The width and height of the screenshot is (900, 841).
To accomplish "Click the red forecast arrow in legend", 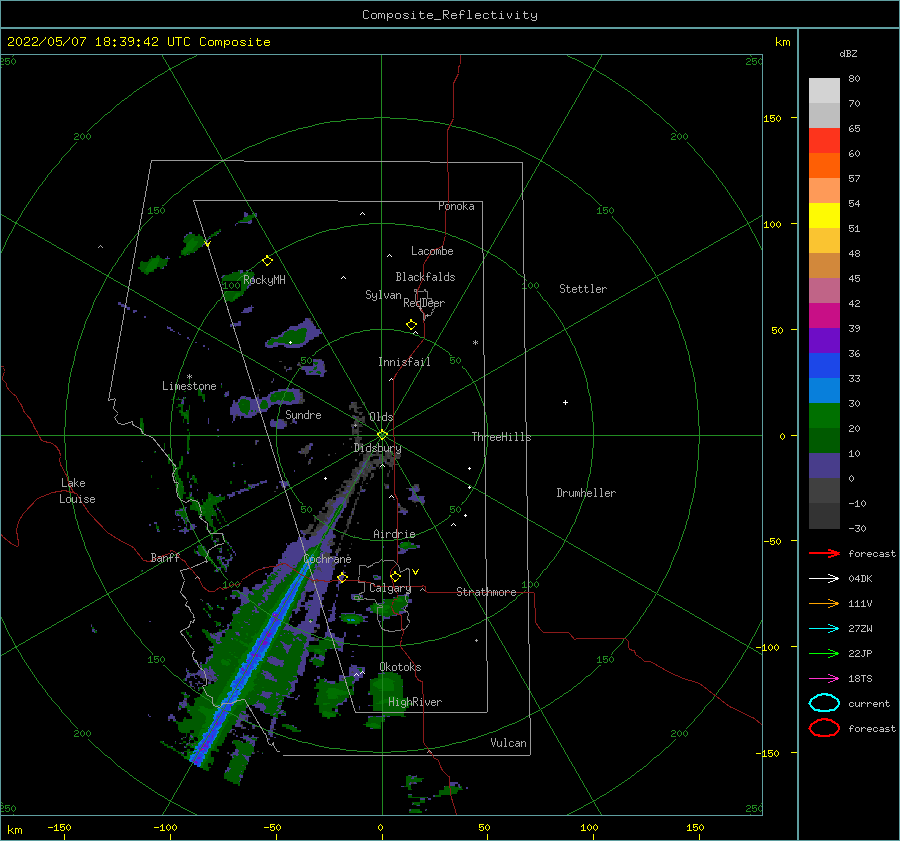I will click(824, 553).
